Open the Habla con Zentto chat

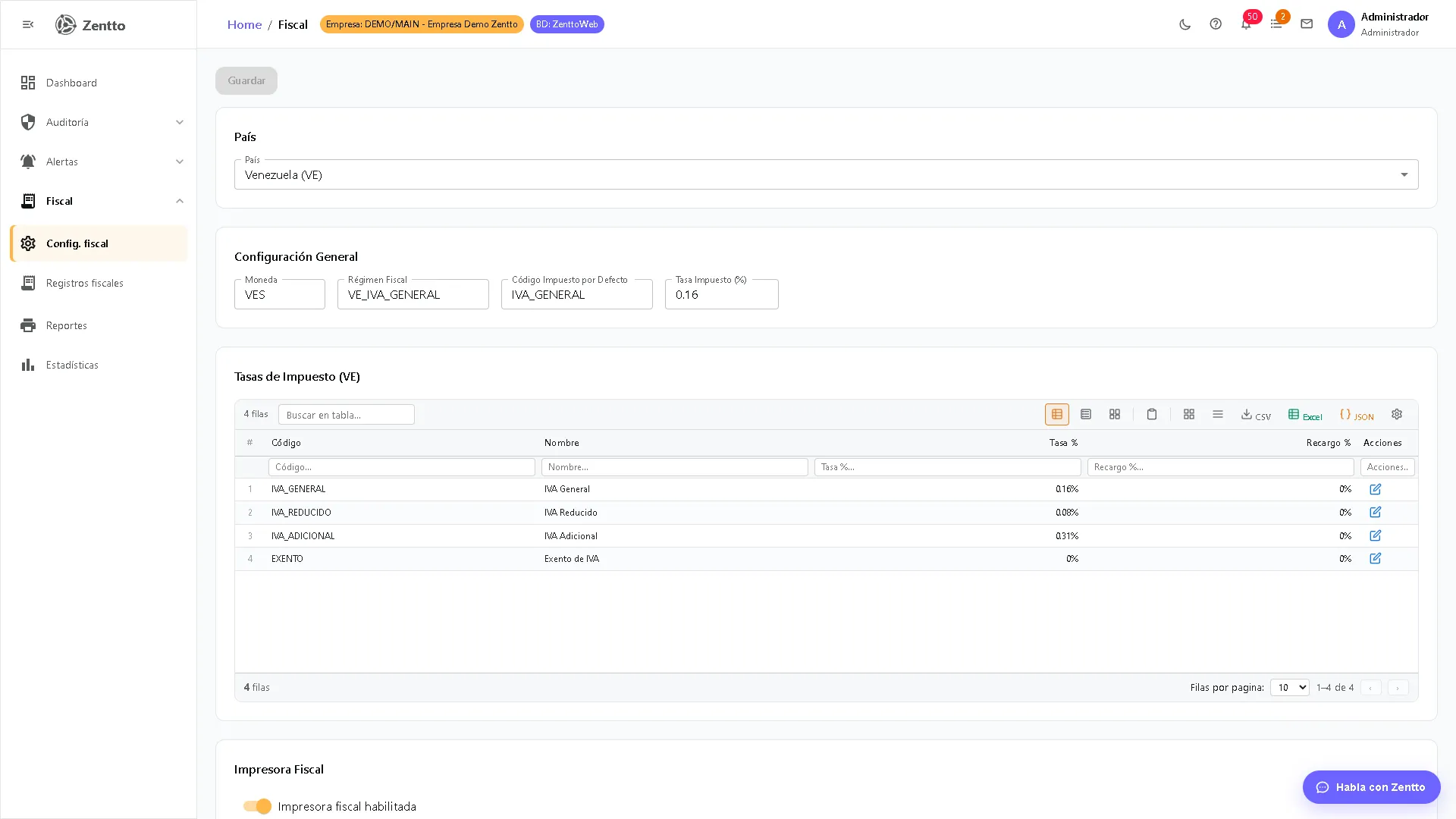point(1371,787)
